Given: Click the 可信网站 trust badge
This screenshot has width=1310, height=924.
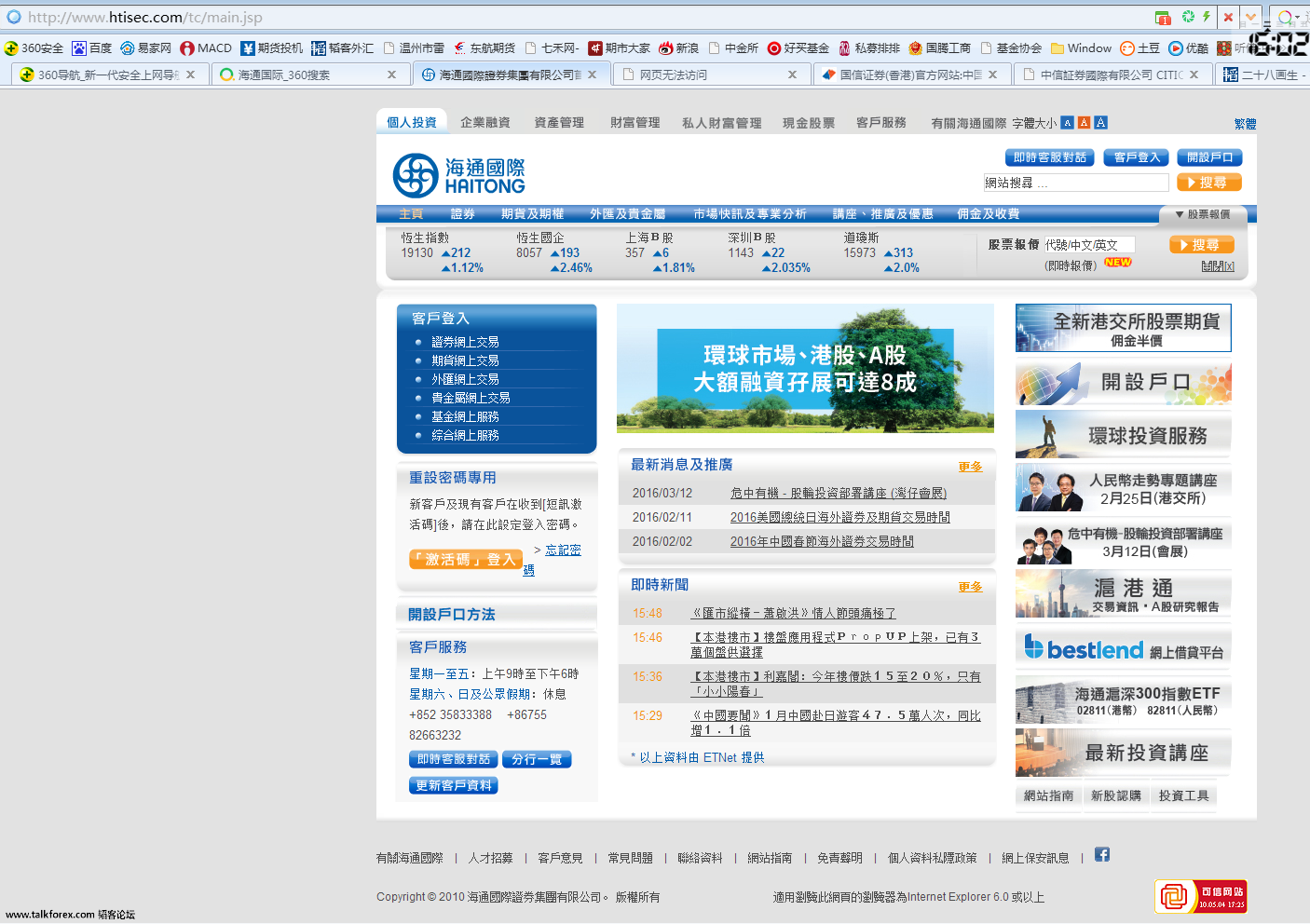Looking at the screenshot, I should 1201,896.
